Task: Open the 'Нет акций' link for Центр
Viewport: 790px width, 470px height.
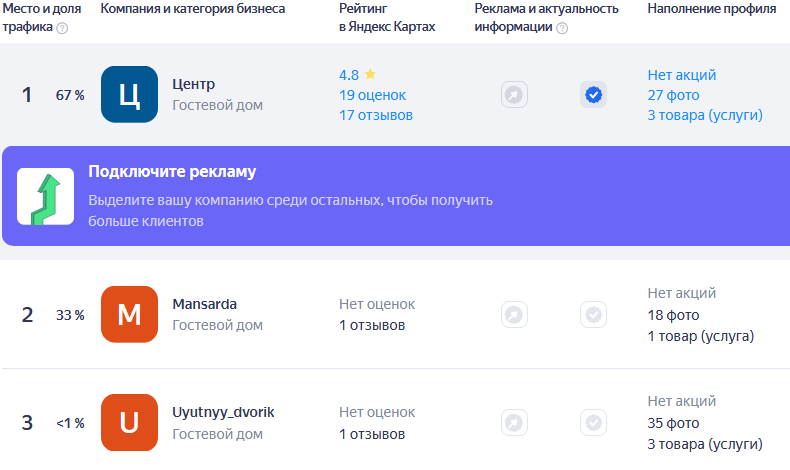Action: 682,75
